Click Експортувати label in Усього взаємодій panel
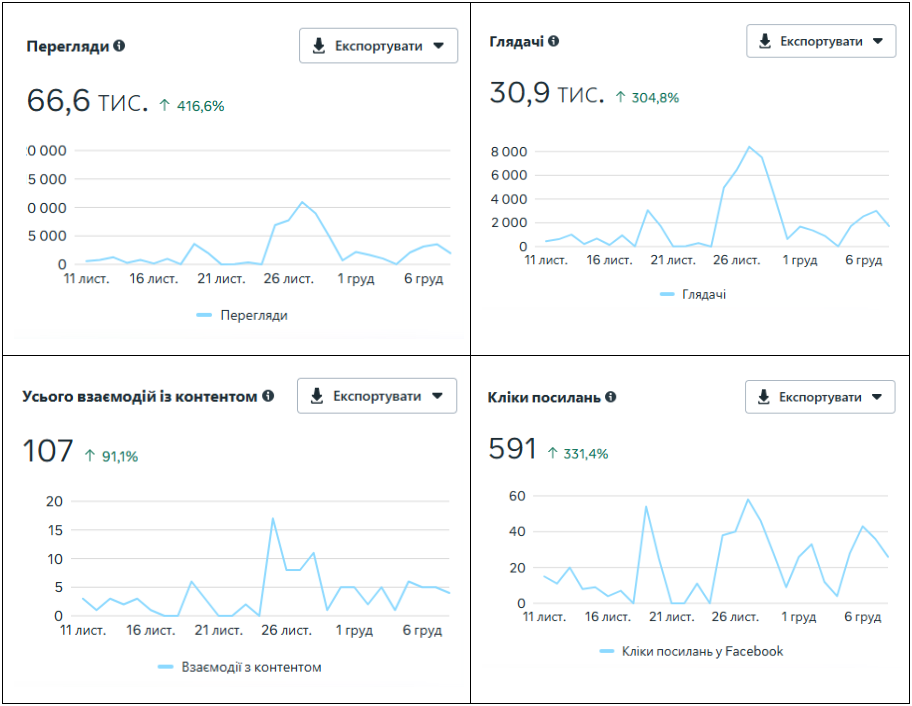This screenshot has width=912, height=706. pyautogui.click(x=377, y=397)
